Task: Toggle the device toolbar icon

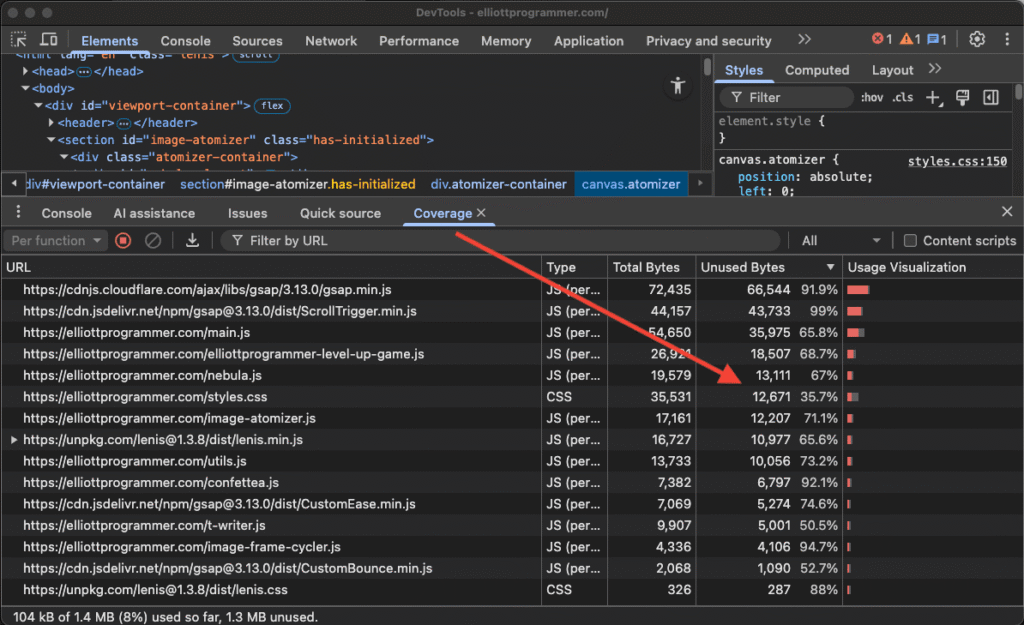Action: [49, 40]
